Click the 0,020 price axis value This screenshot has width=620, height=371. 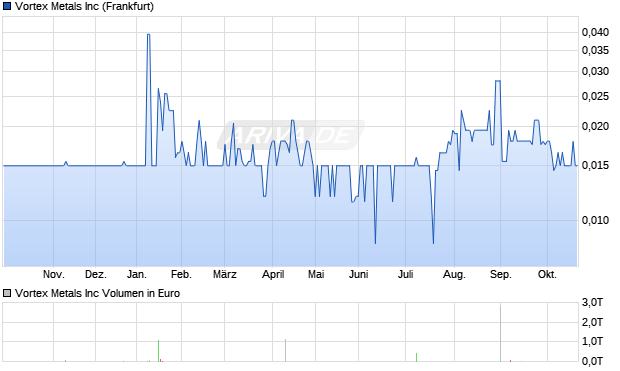point(595,126)
